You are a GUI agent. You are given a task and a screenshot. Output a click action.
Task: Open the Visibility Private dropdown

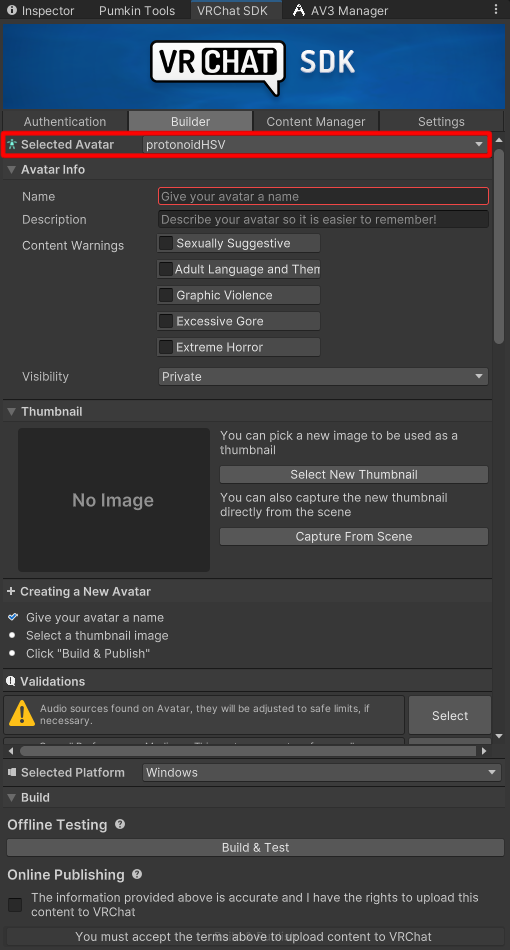pos(323,376)
